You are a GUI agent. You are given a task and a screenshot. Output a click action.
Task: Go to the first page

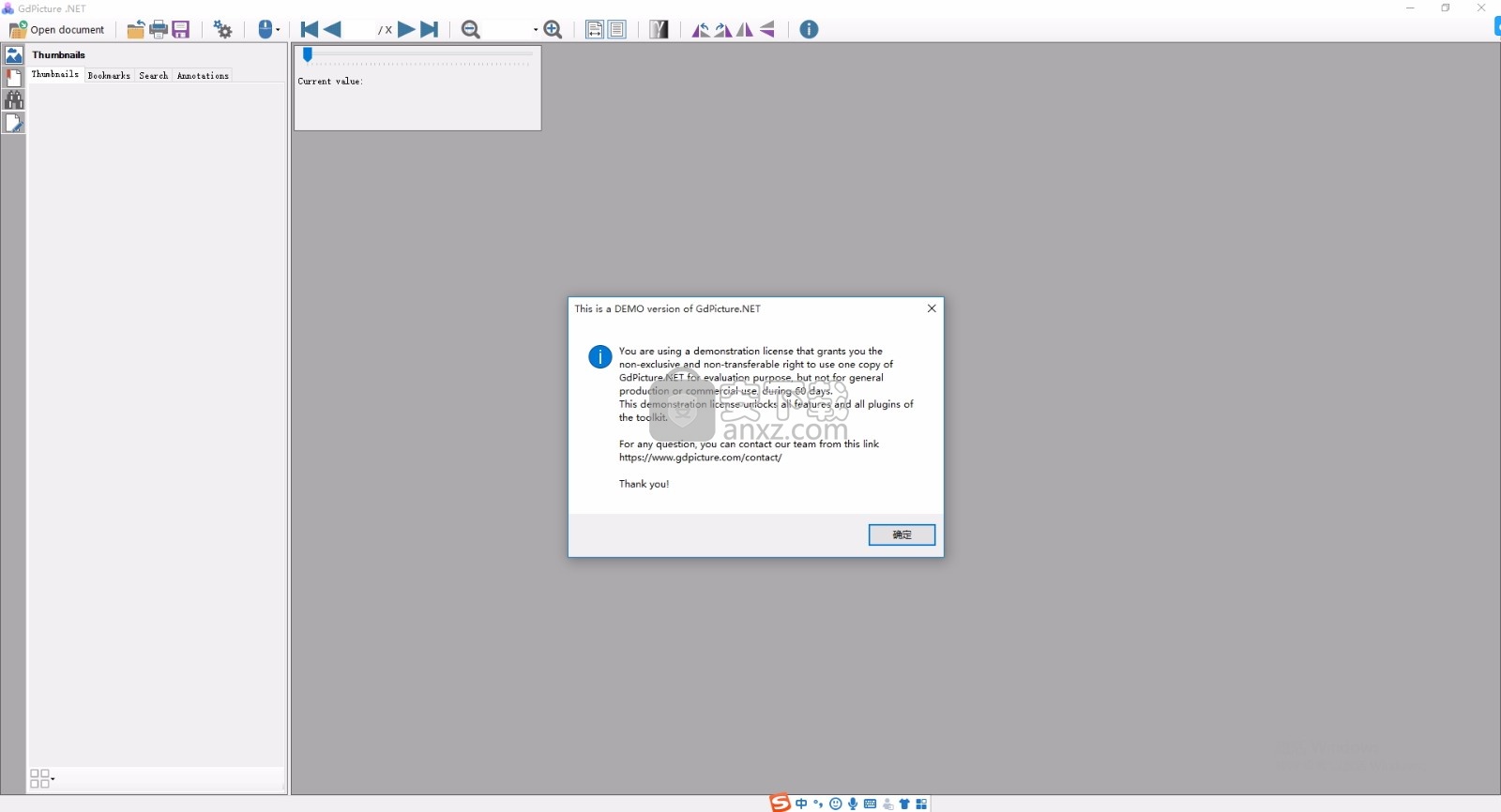[310, 30]
